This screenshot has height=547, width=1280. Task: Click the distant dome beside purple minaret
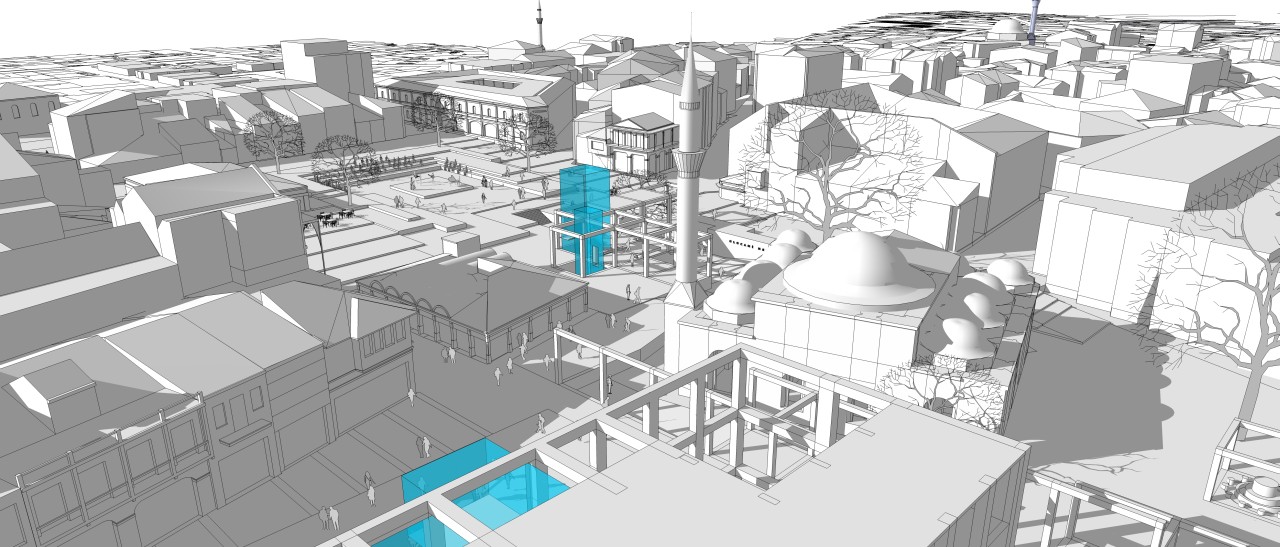(1008, 29)
